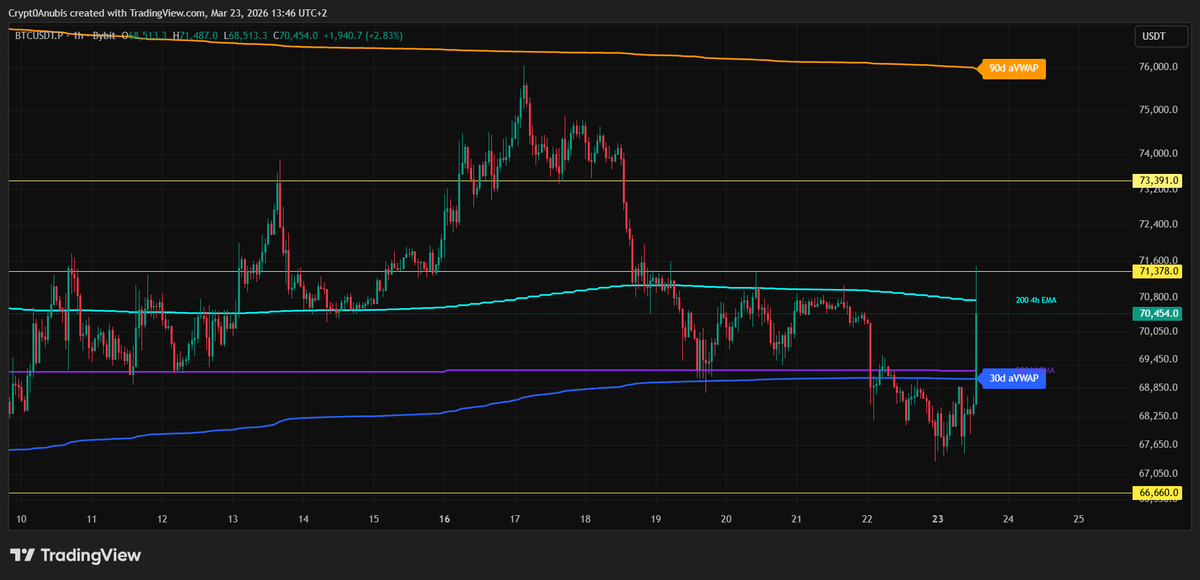Viewport: 1200px width, 580px height.
Task: Click the high value H71,487.0
Action: point(195,36)
